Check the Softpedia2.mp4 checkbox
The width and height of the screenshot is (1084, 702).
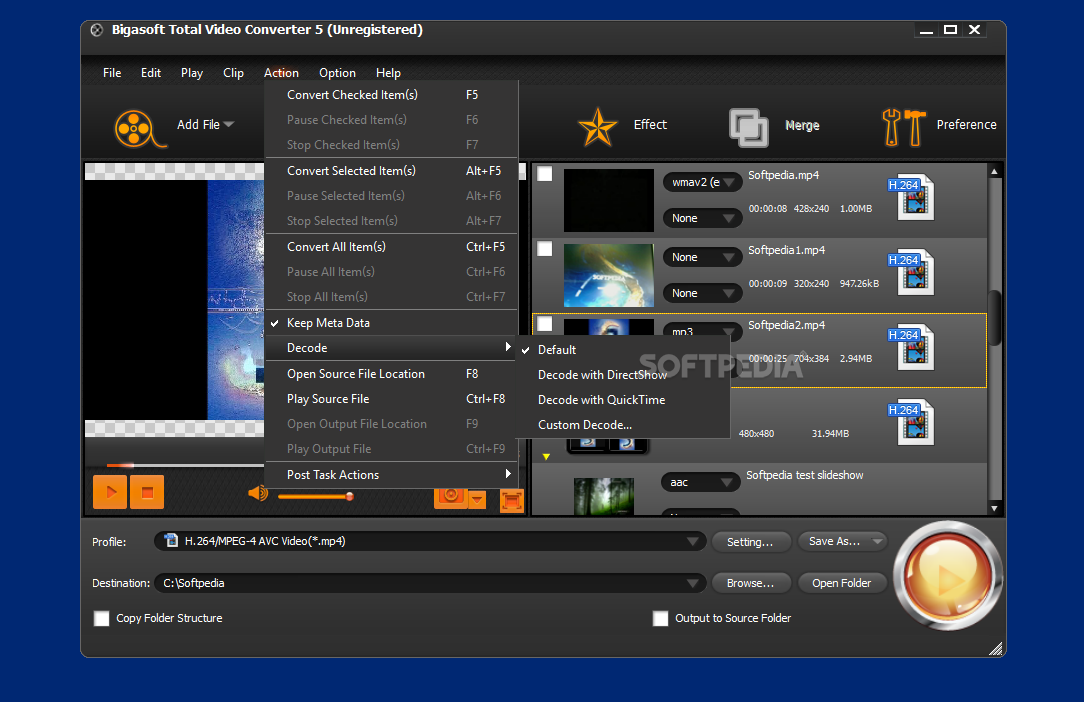545,323
